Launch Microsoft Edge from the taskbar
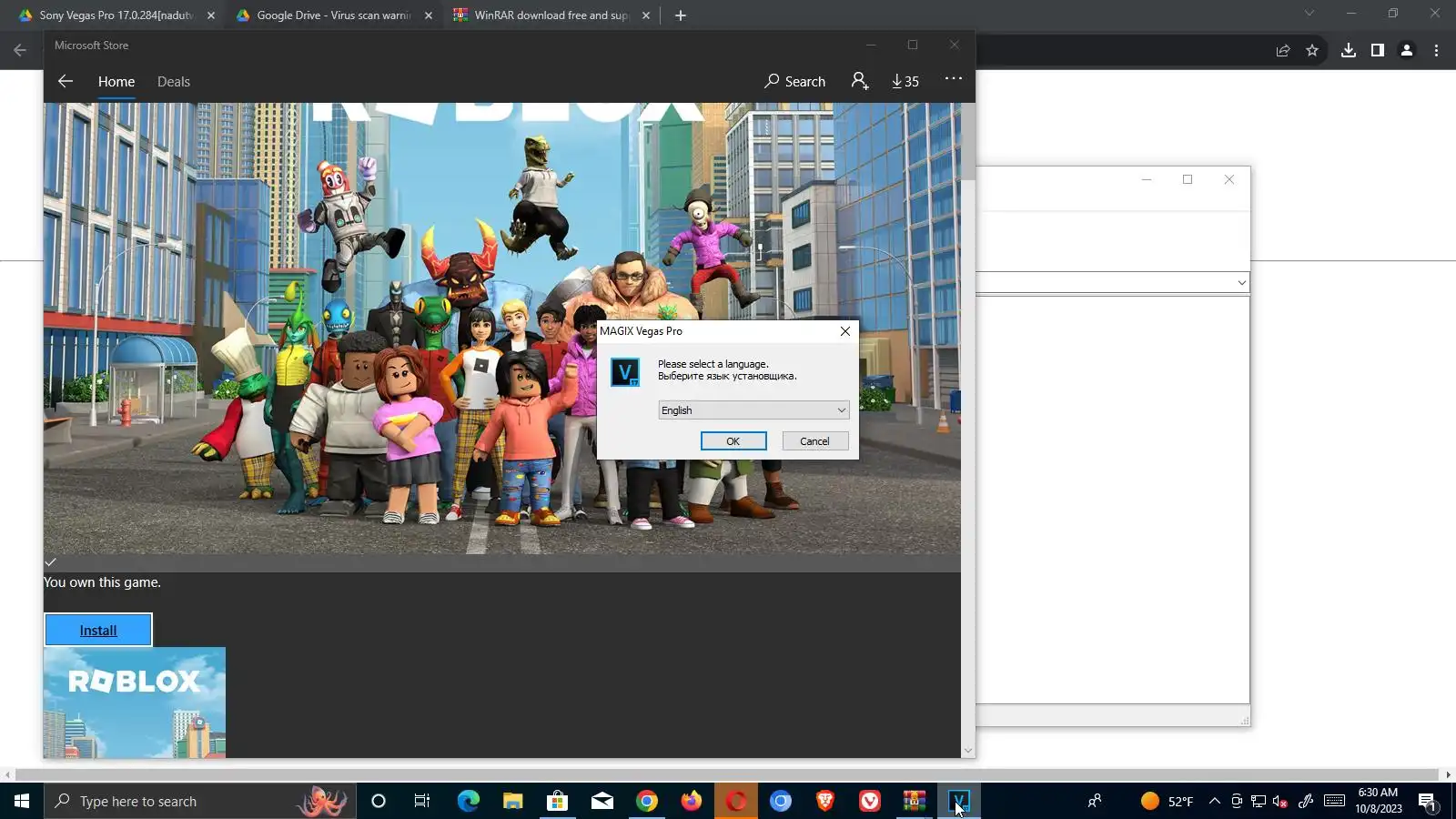1456x819 pixels. (x=468, y=801)
